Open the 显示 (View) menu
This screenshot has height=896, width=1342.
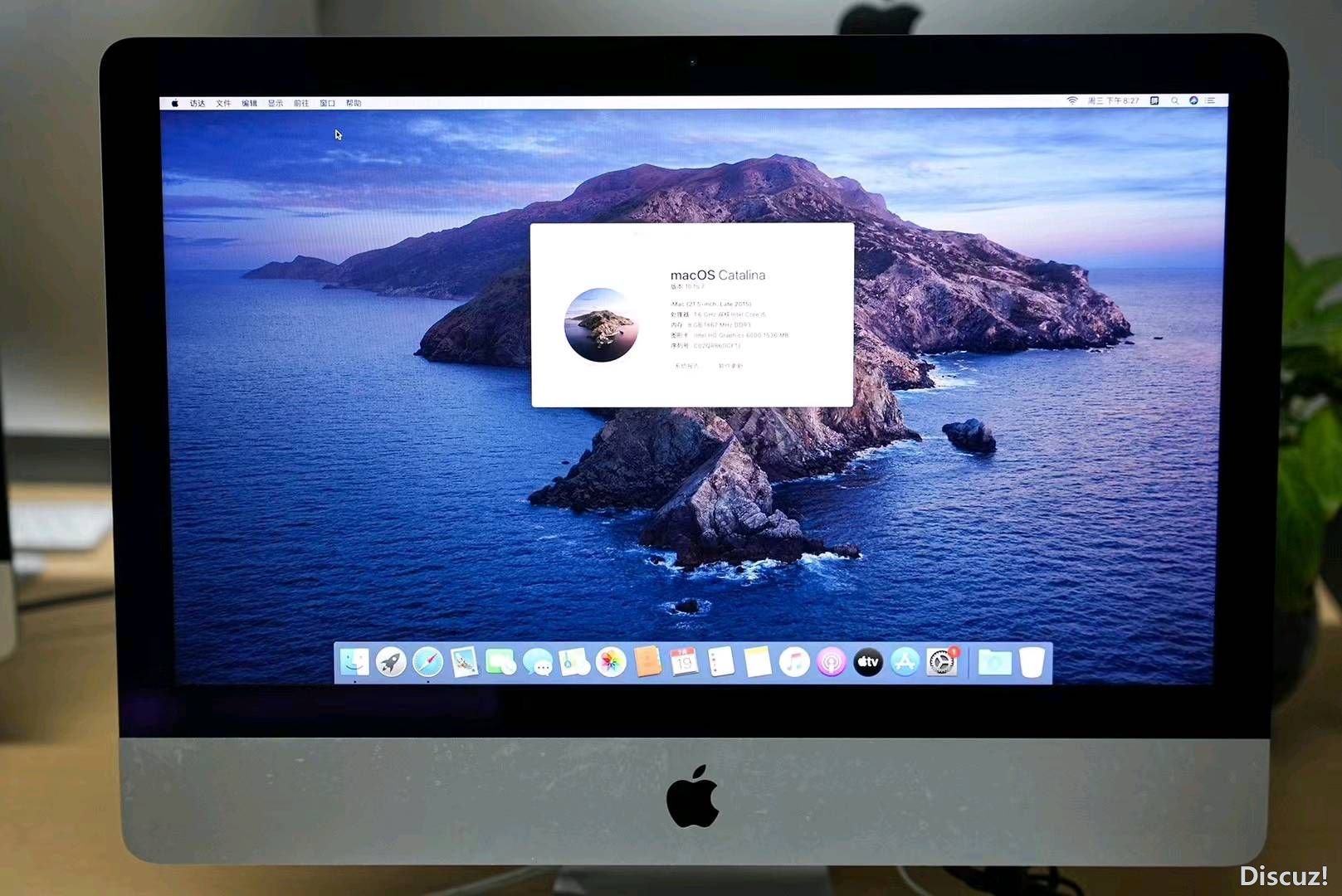(x=276, y=104)
